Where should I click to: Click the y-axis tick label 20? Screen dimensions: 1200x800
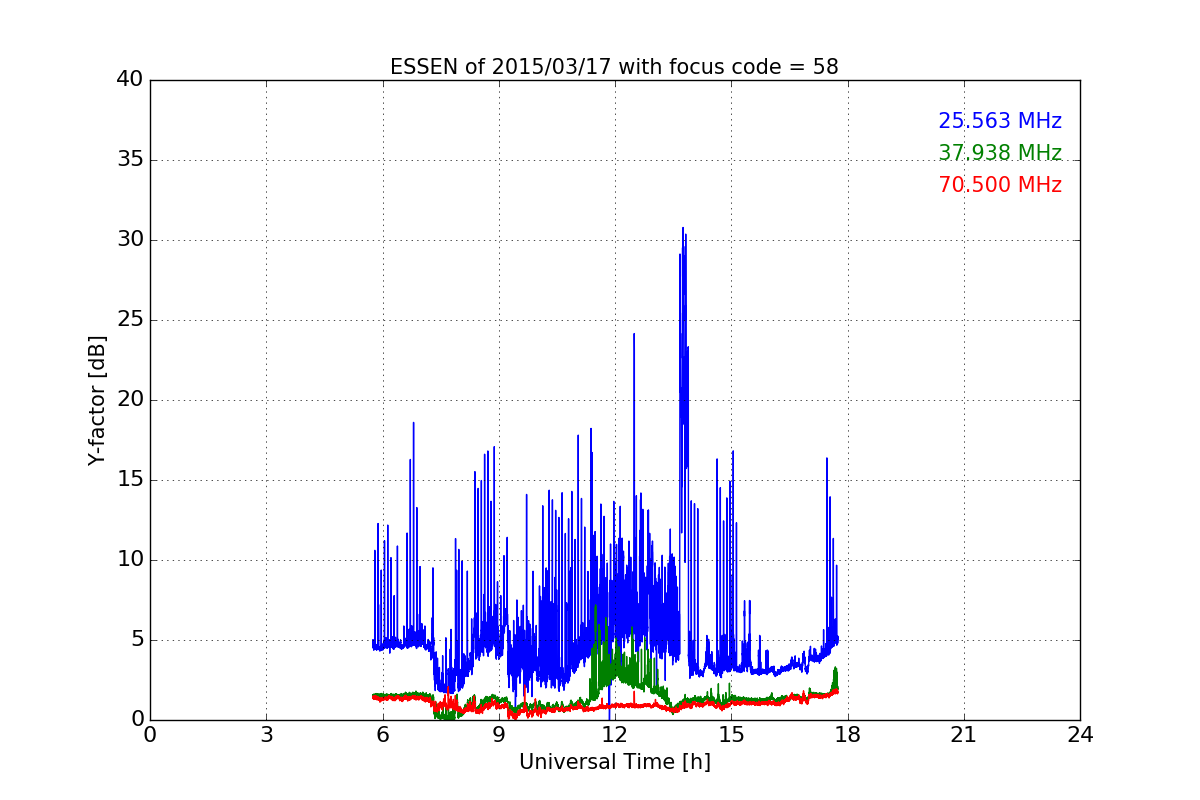click(x=130, y=400)
